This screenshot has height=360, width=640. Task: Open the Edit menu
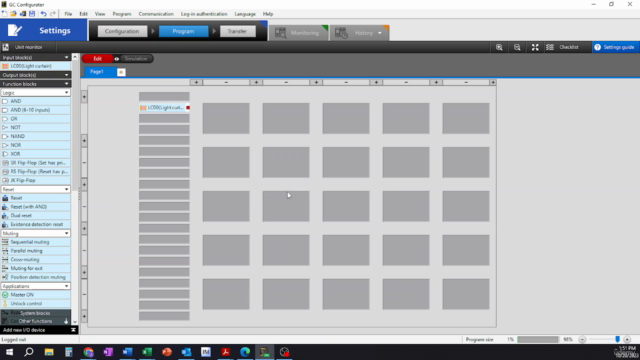(83, 14)
